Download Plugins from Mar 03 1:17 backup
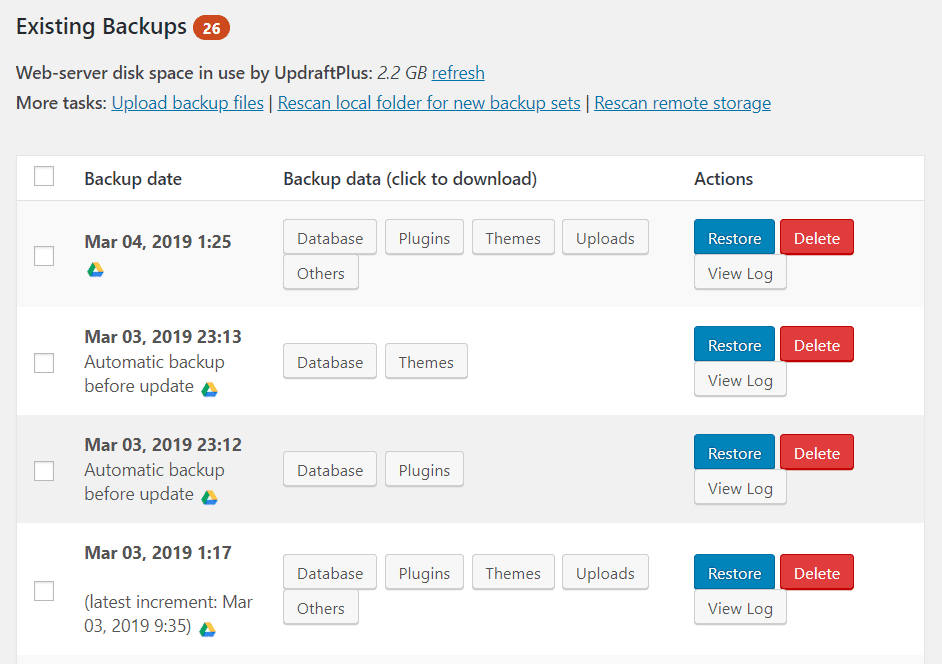 pyautogui.click(x=424, y=573)
